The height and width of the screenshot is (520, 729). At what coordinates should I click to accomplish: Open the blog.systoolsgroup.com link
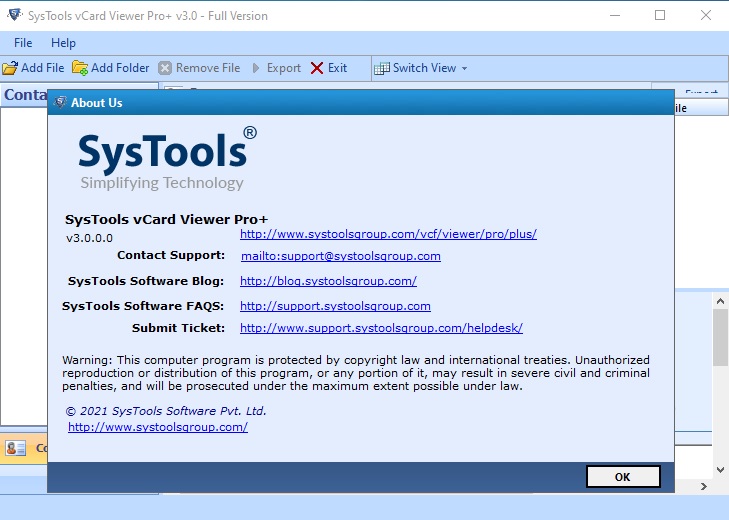pos(328,281)
